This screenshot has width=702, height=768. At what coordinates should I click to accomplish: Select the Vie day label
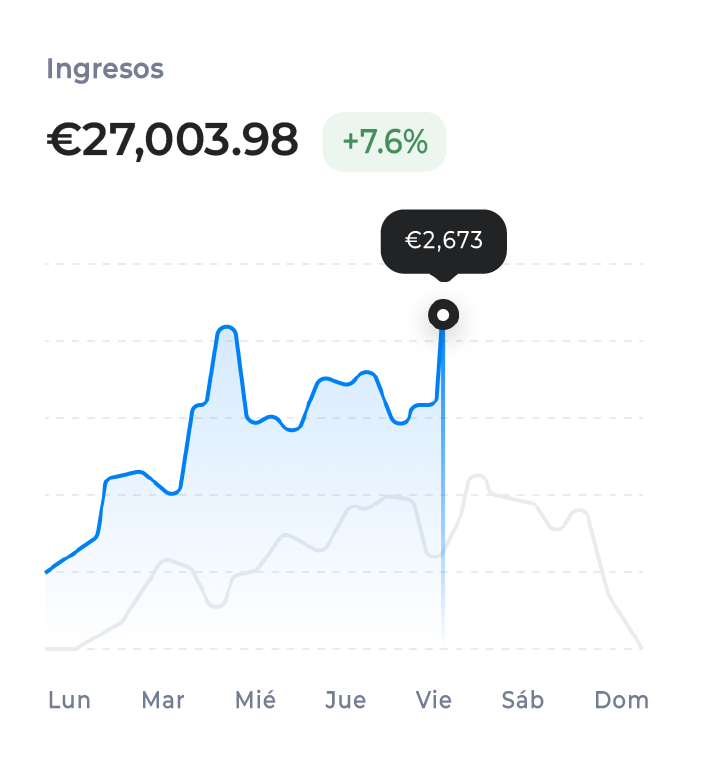[434, 700]
